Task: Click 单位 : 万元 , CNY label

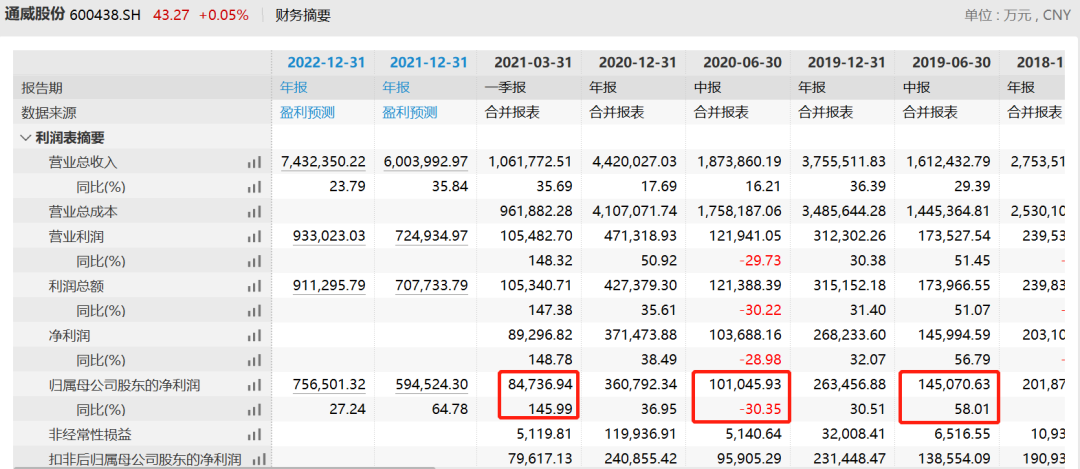Action: pos(1017,16)
